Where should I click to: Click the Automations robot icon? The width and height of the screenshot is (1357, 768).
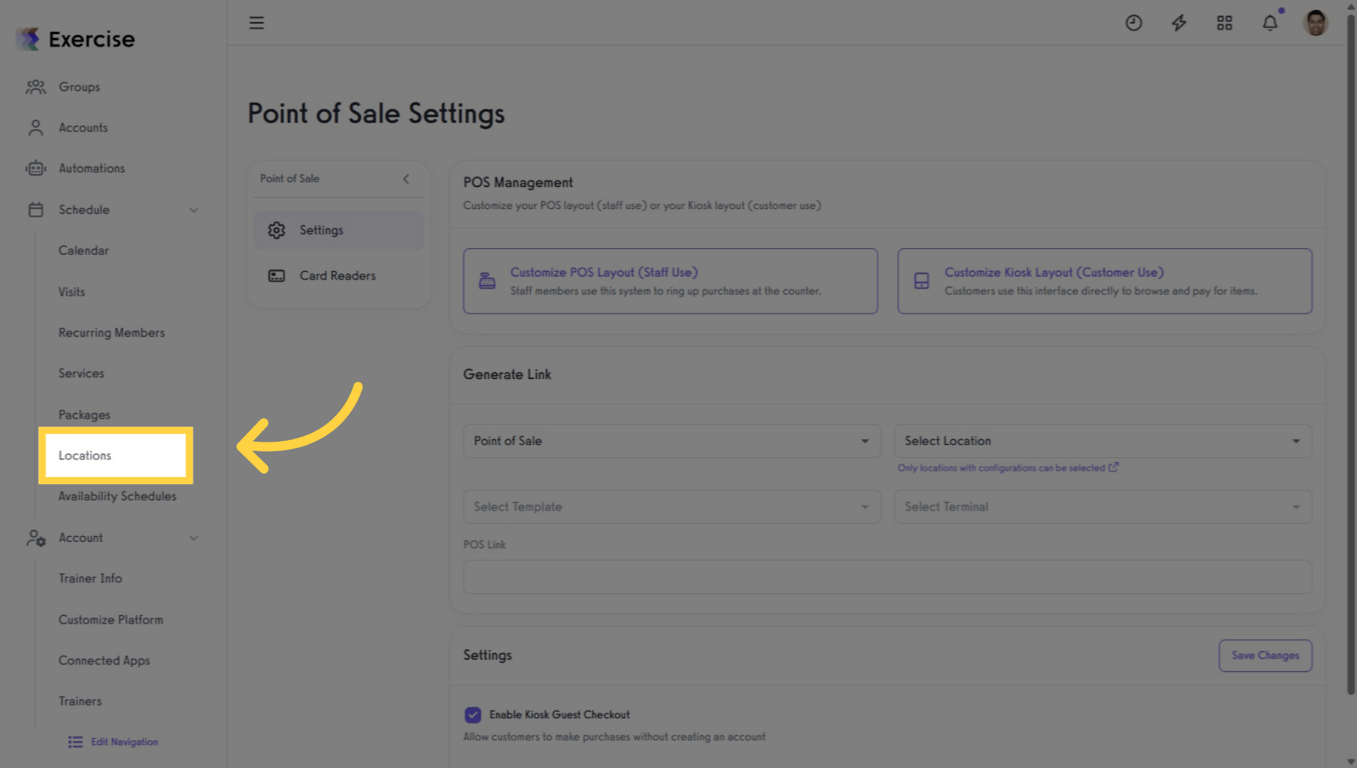36,168
